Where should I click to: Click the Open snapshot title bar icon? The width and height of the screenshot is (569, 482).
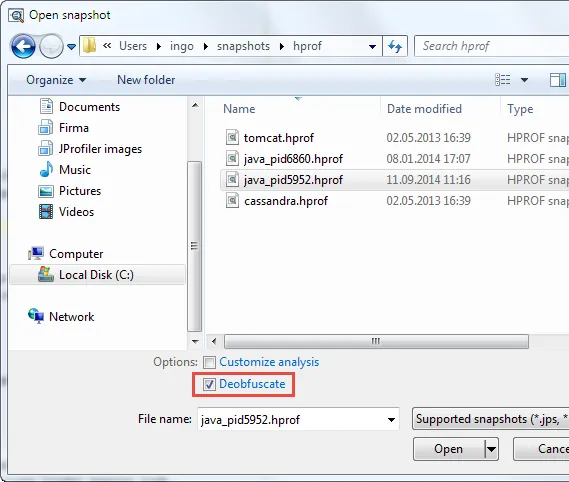(16, 16)
